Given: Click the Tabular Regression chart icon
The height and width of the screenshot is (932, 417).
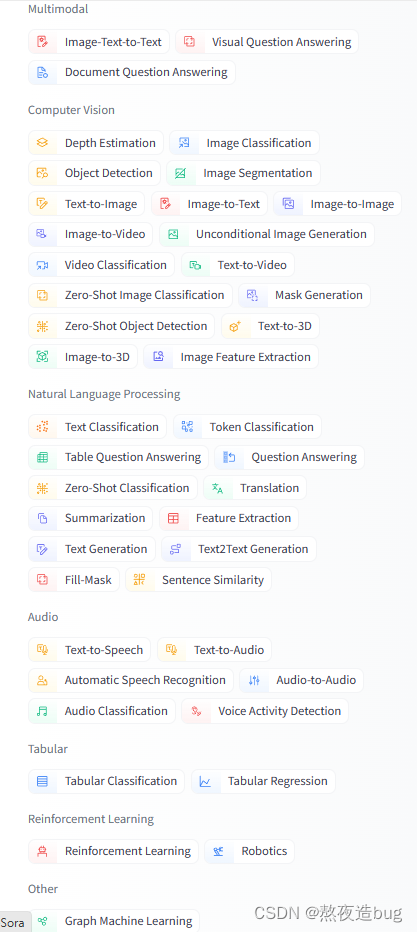Looking at the screenshot, I should 205,781.
